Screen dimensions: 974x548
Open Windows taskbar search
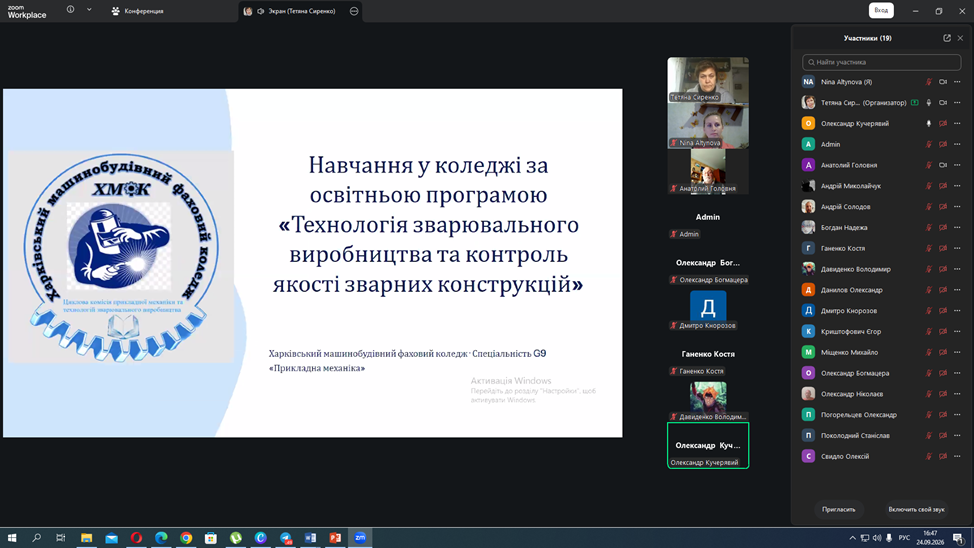(x=37, y=538)
